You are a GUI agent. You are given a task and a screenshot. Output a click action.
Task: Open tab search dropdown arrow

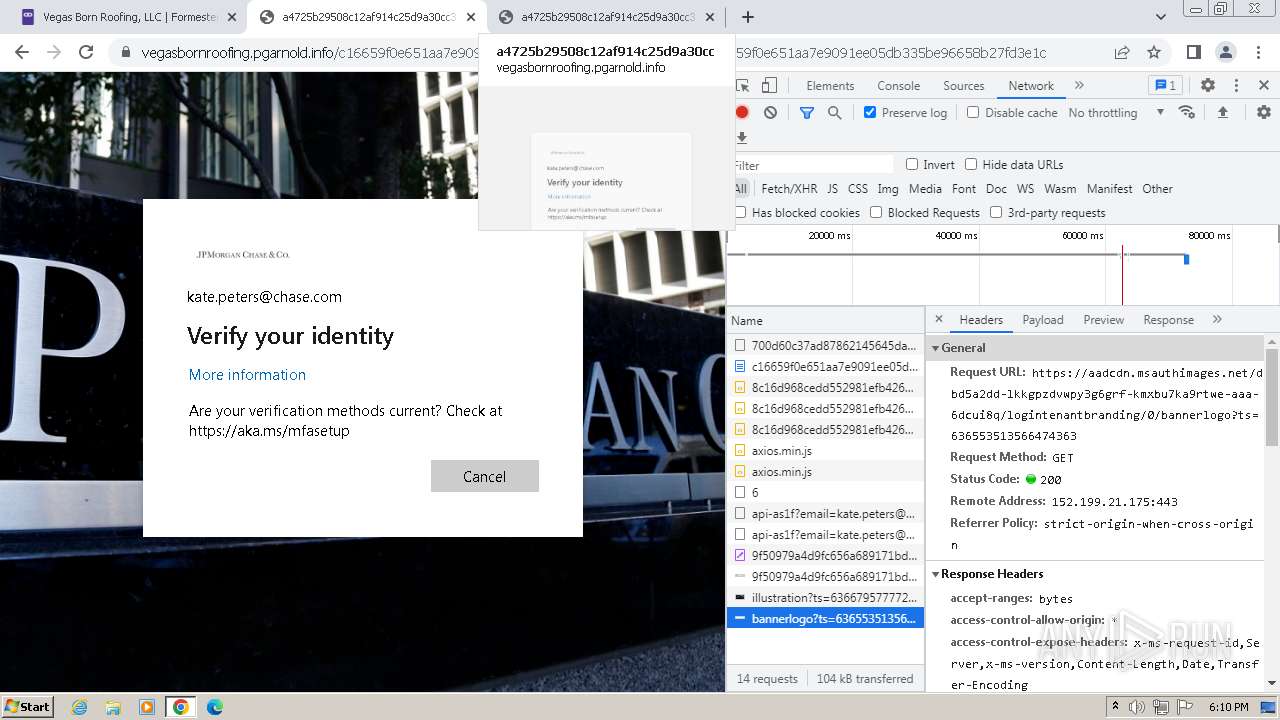[1160, 17]
